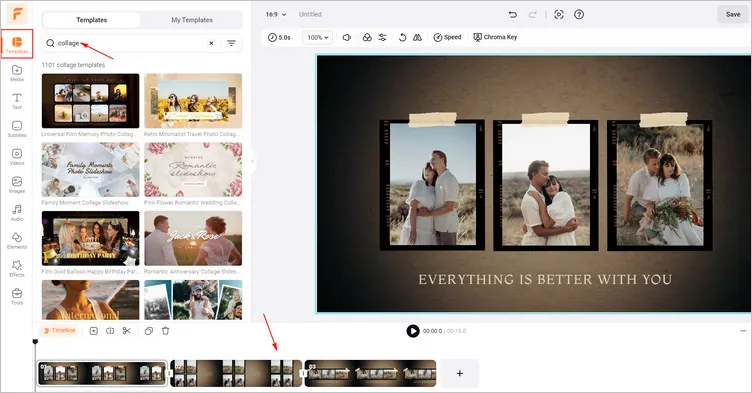
Task: Open the template filter options
Action: point(231,43)
